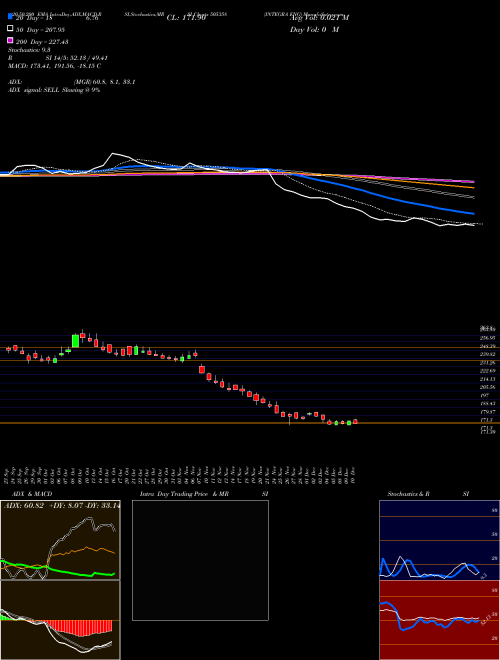
Task: Click the 'ADX & MACD' panel title
Action: [32, 494]
